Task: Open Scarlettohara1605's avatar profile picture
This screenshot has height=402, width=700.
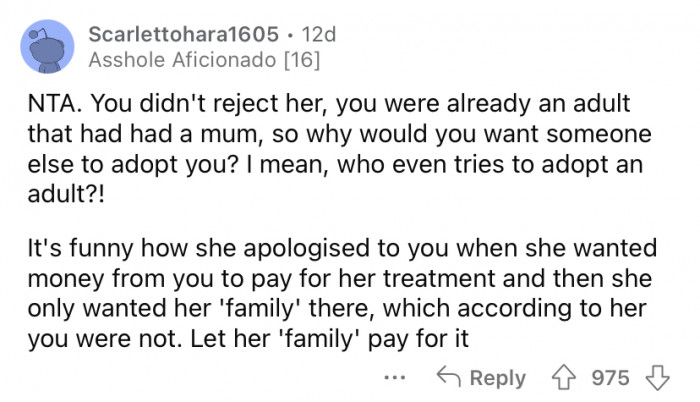Action: tap(45, 46)
